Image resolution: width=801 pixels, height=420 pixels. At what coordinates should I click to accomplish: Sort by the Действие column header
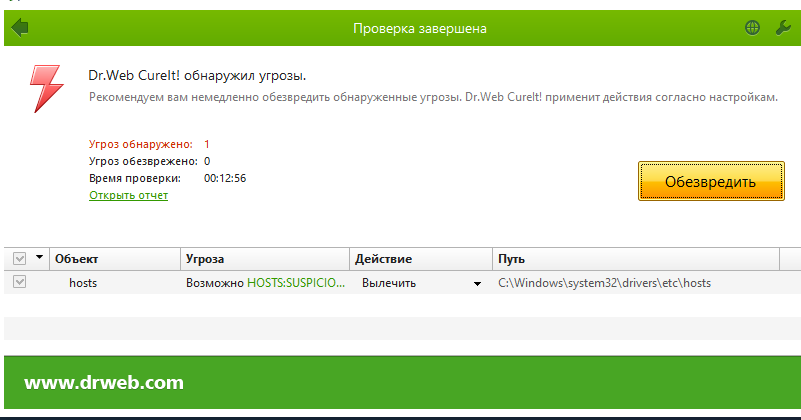point(421,259)
